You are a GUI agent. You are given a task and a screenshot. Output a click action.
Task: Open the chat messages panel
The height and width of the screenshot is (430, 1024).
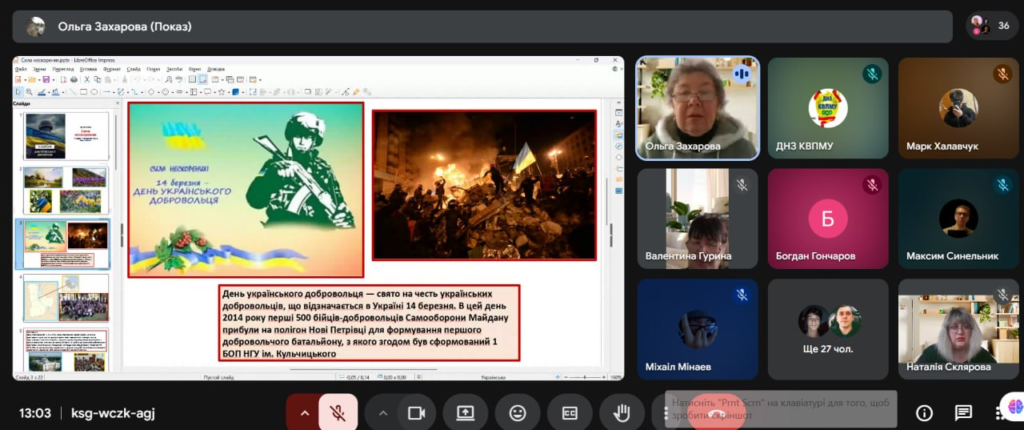coord(963,412)
